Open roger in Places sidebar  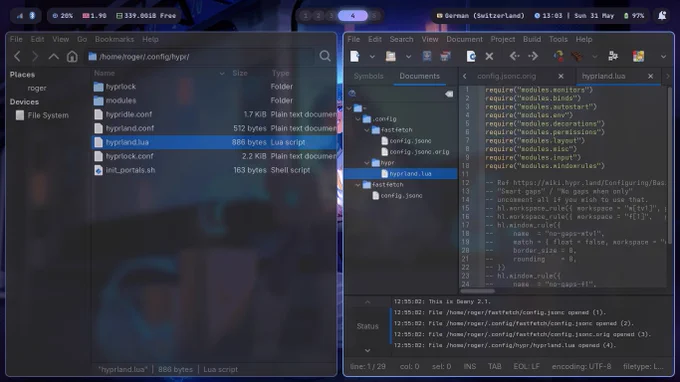pyautogui.click(x=37, y=88)
